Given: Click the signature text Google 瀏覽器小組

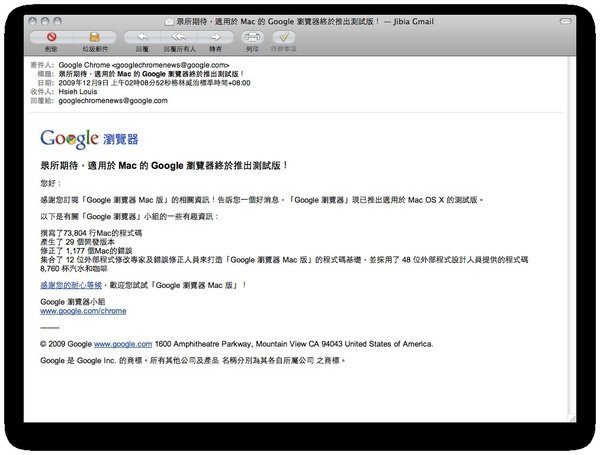Looking at the screenshot, I should coord(72,302).
